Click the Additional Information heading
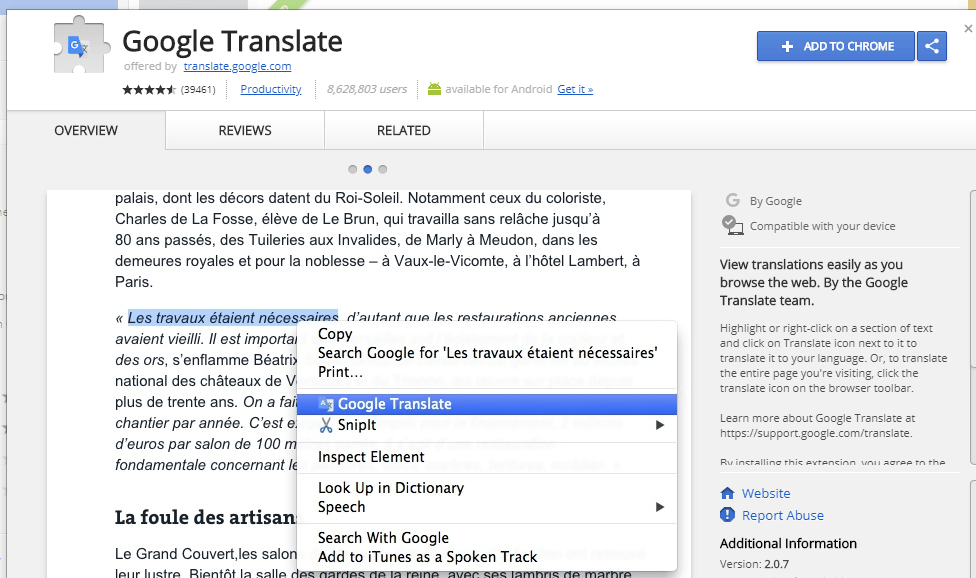 [x=788, y=543]
